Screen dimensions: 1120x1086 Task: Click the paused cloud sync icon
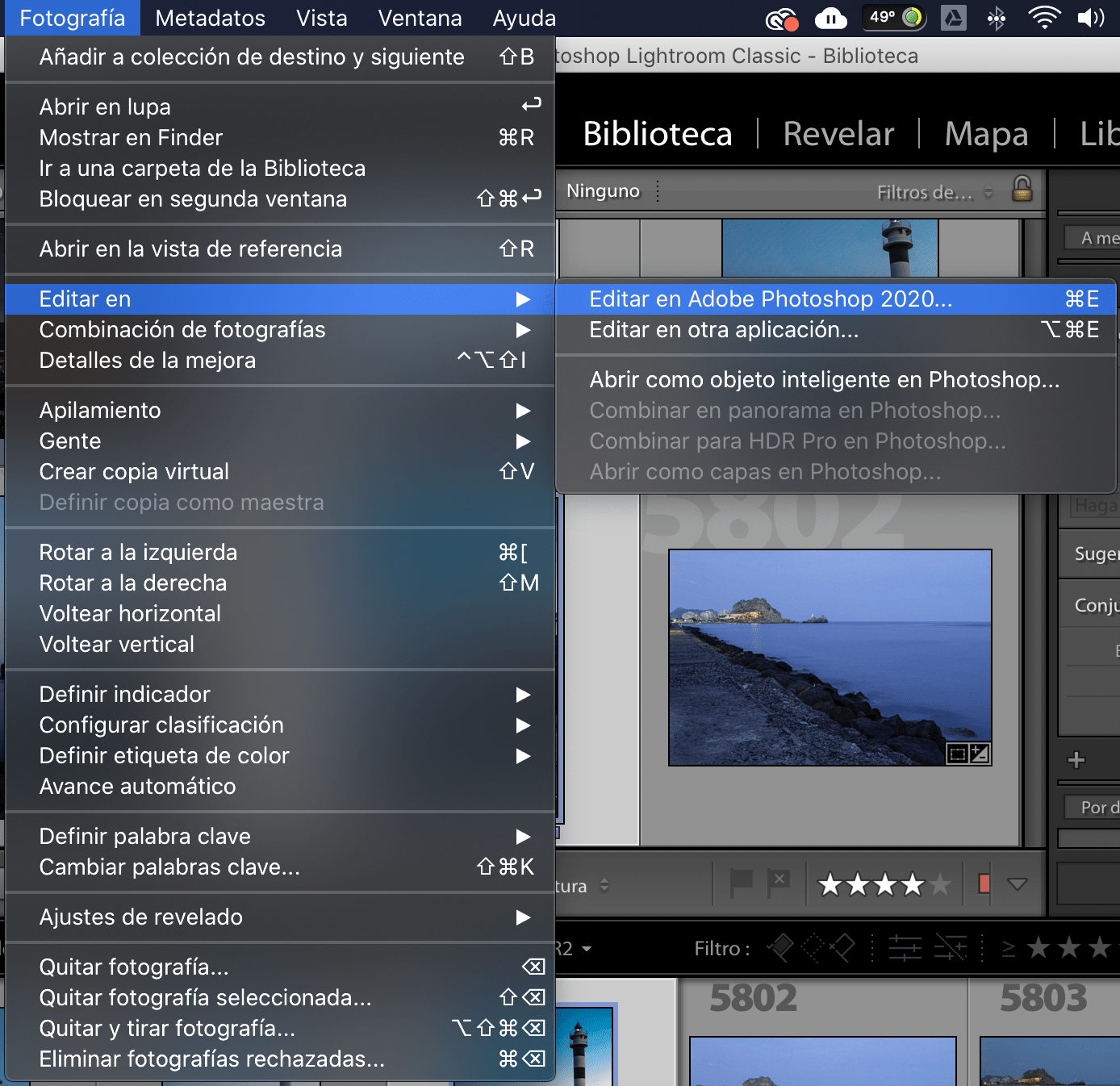[x=830, y=18]
